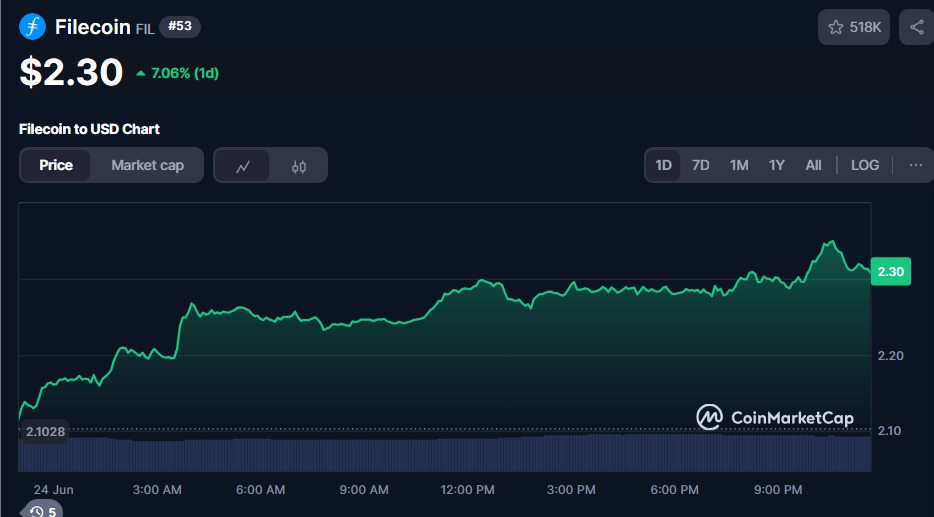The height and width of the screenshot is (517, 934).
Task: Select the Price tab
Action: 56,165
